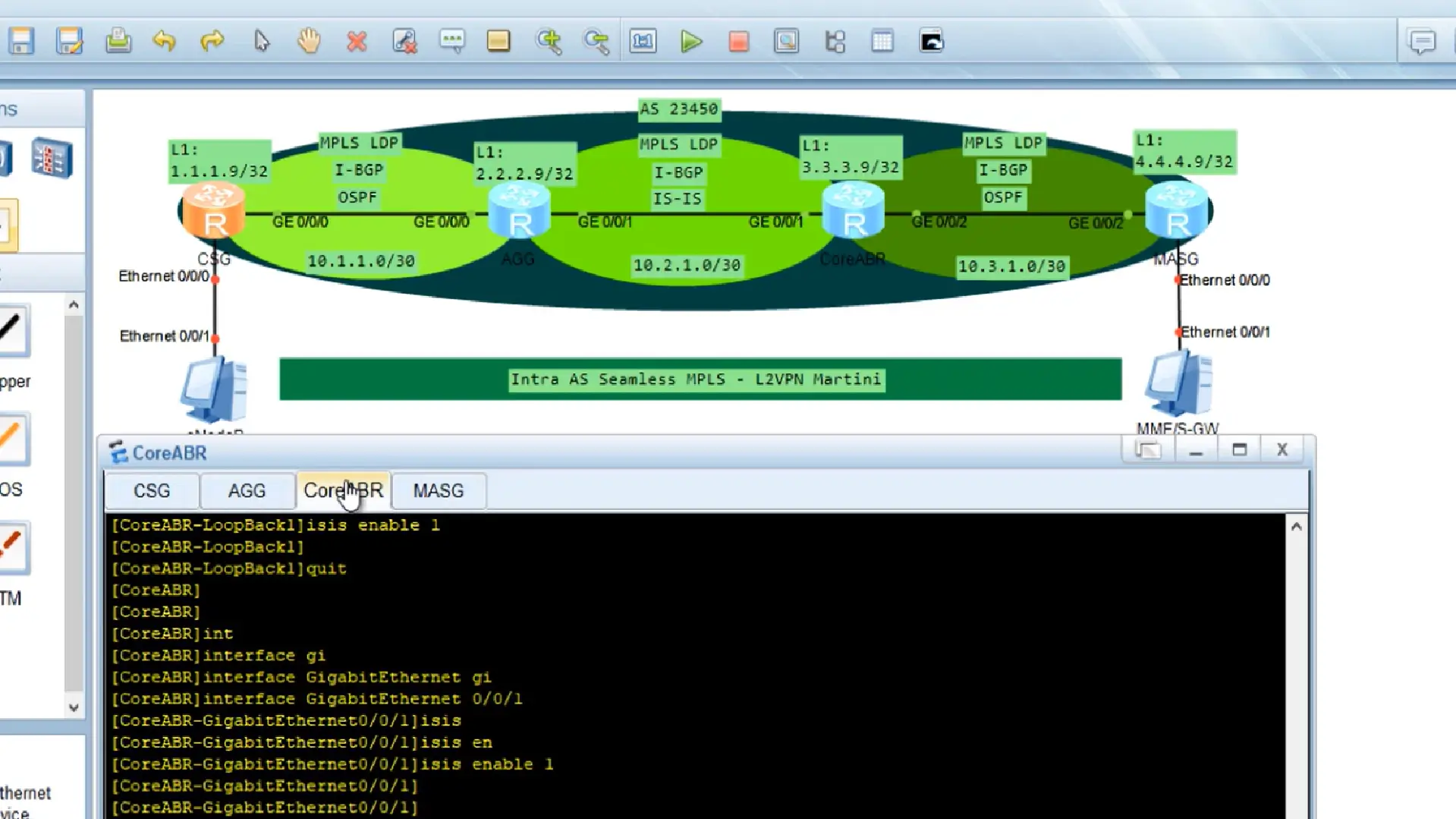
Task: Undo the last action
Action: tap(165, 41)
